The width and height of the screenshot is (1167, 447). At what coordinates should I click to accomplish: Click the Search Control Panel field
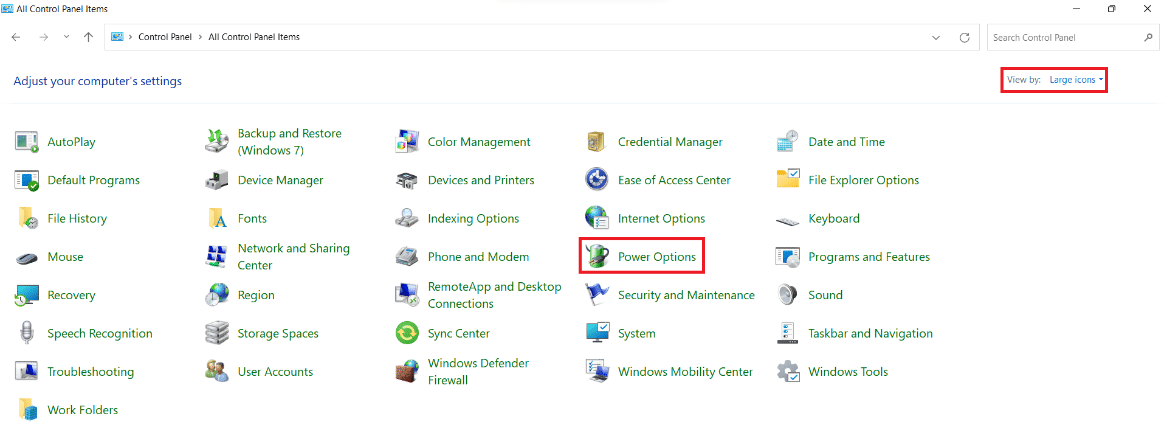pyautogui.click(x=1064, y=37)
